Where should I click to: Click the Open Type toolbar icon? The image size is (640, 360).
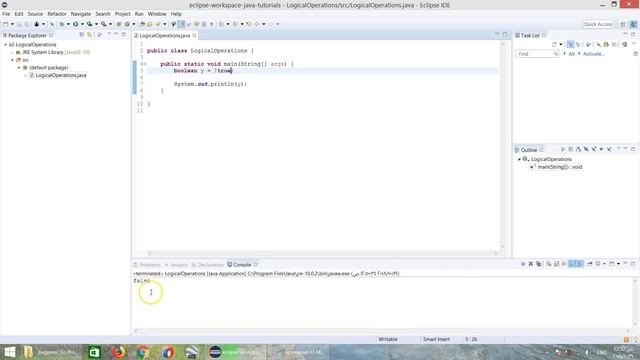(142, 24)
